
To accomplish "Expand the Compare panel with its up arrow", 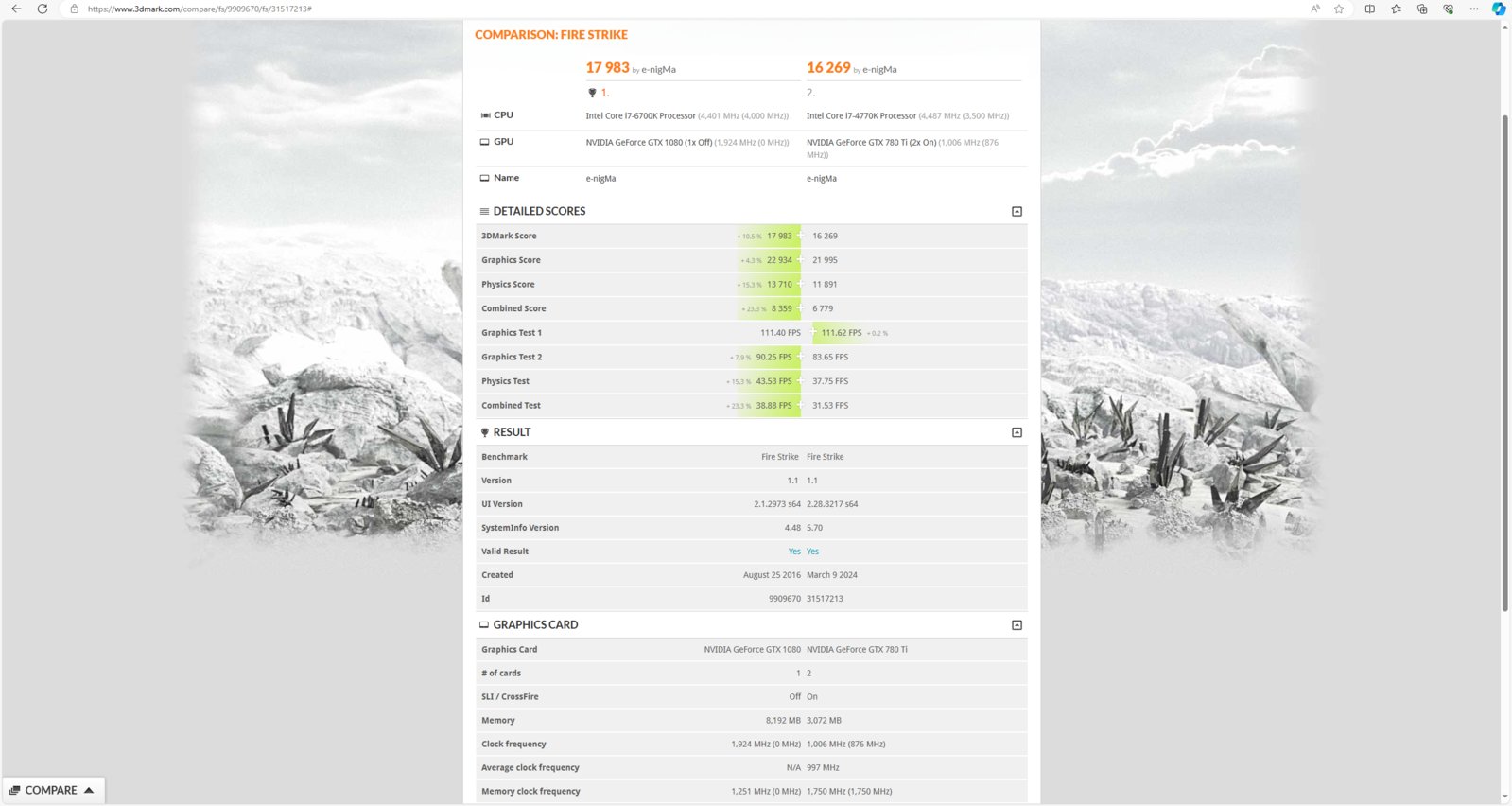I will 89,790.
